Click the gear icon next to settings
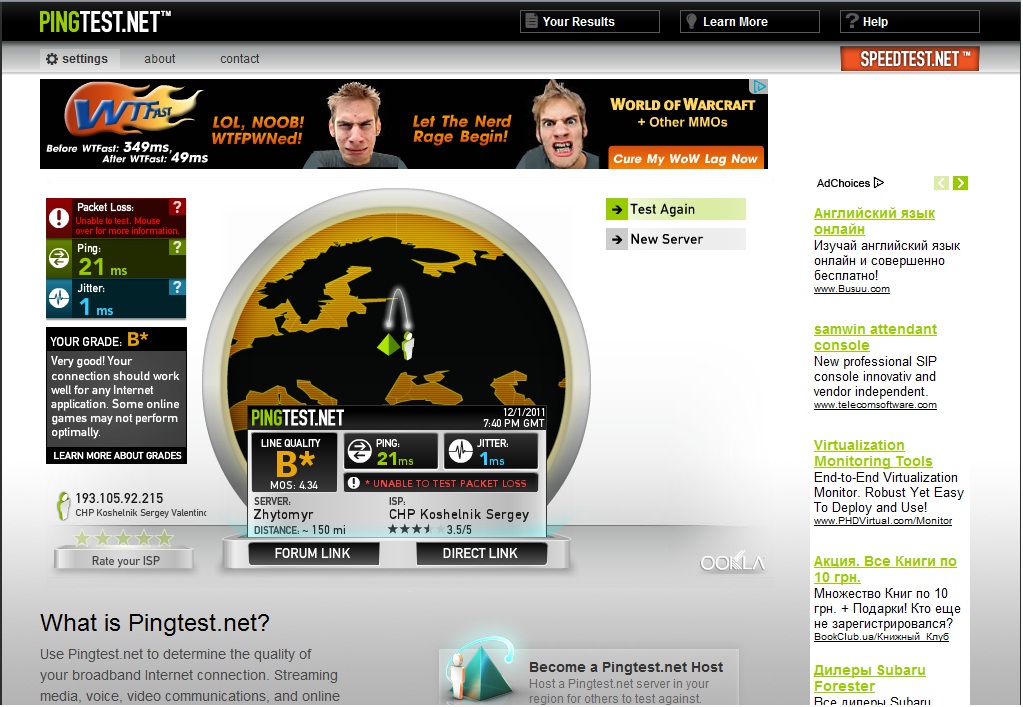This screenshot has height=707, width=1023. [x=52, y=59]
